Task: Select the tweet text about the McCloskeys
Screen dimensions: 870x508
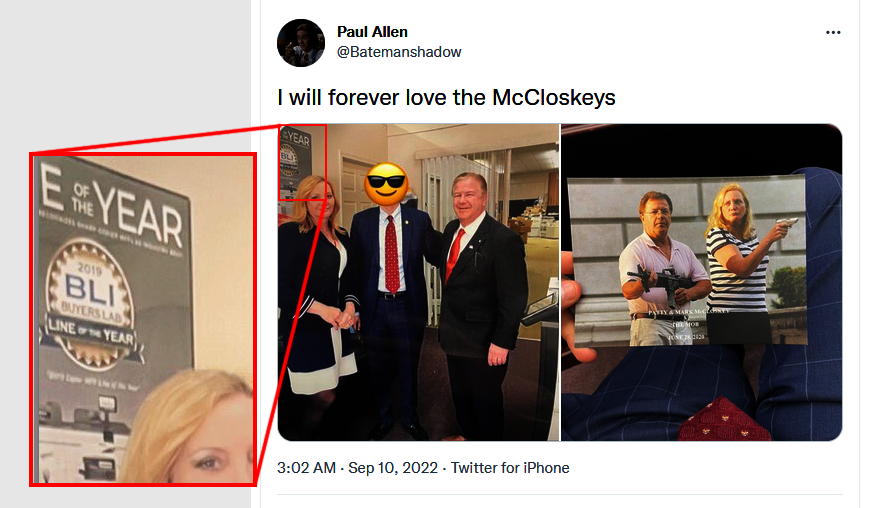Action: [x=446, y=98]
